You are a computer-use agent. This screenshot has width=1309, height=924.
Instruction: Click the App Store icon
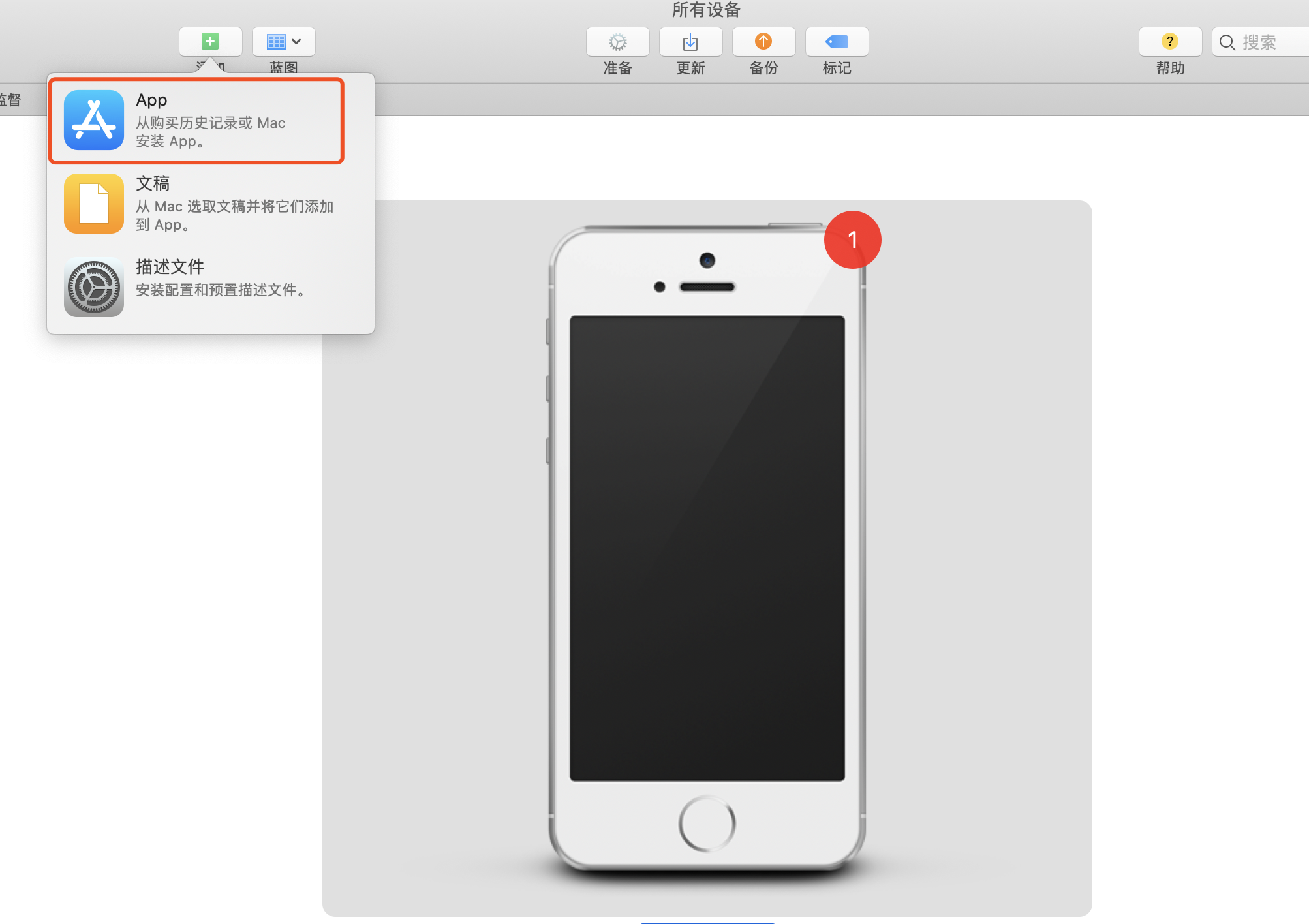point(94,120)
